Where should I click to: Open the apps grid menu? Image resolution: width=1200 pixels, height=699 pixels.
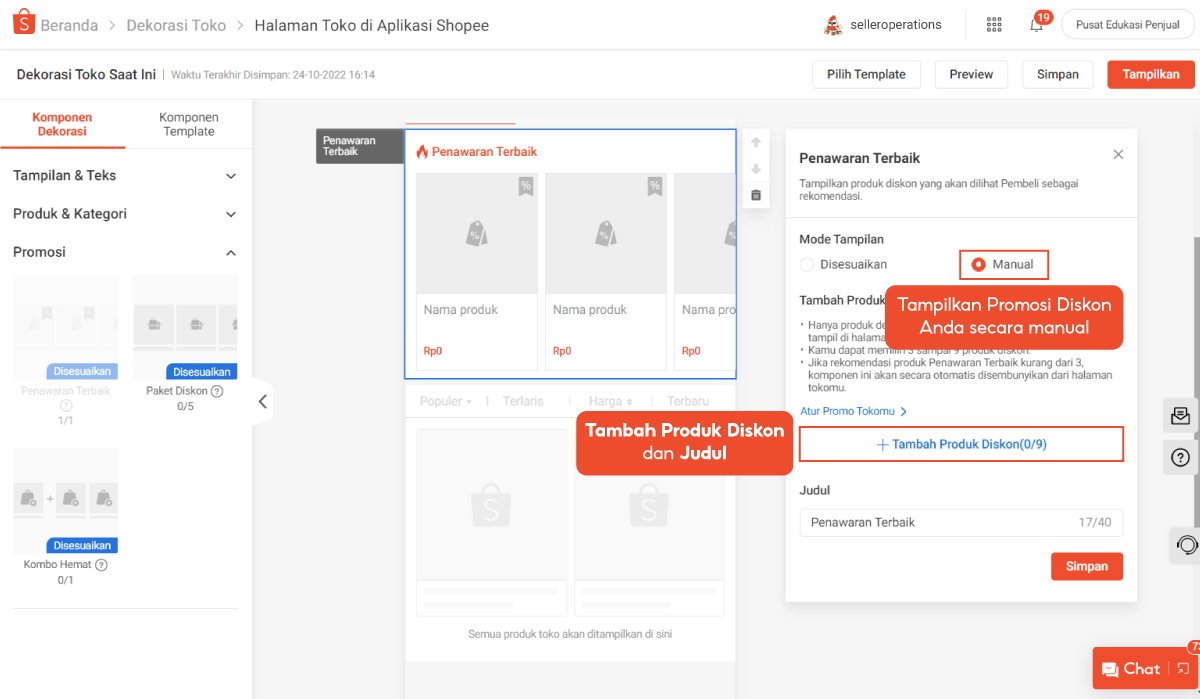pyautogui.click(x=994, y=25)
